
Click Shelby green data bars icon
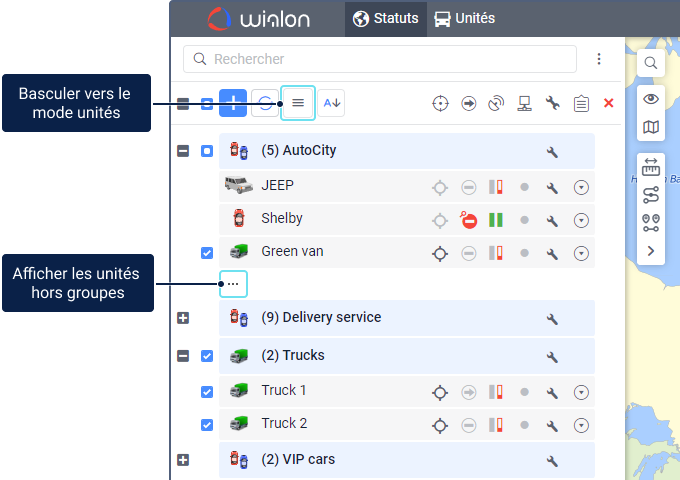click(x=496, y=220)
